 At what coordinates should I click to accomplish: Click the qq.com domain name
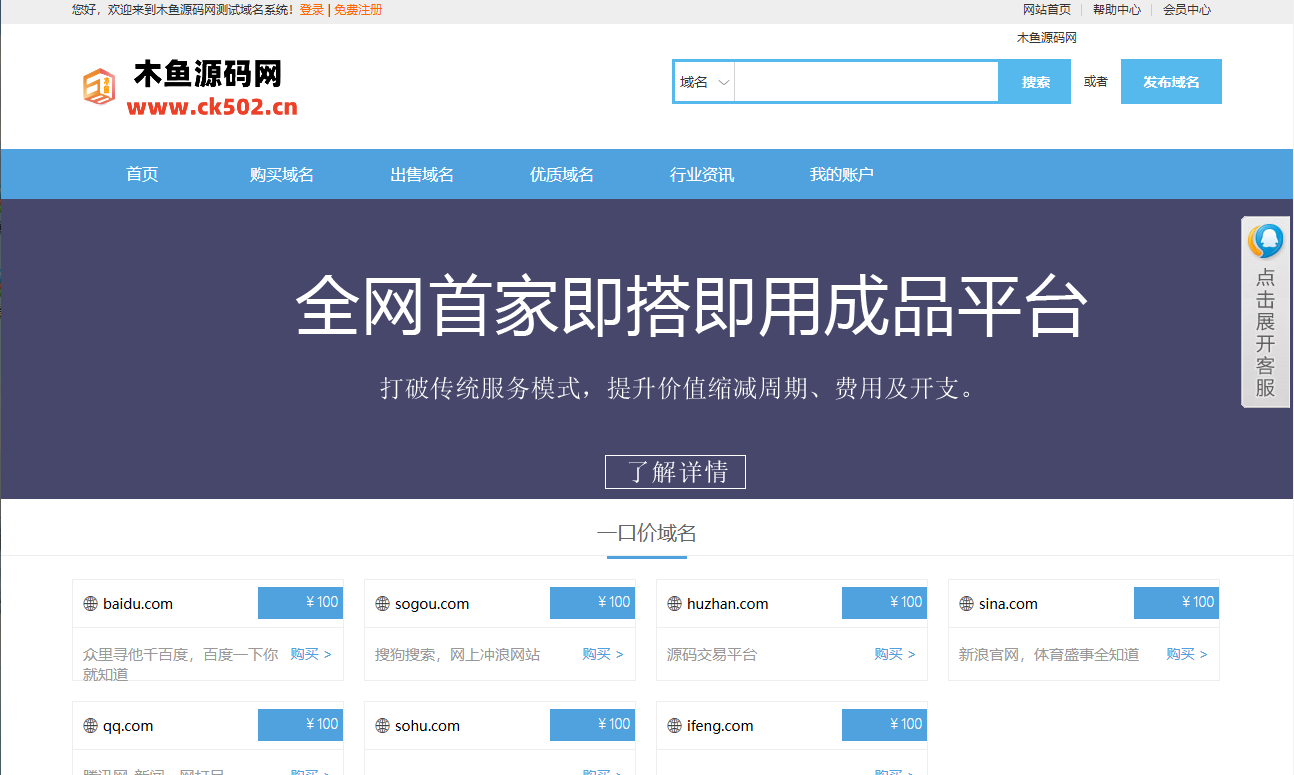(128, 726)
